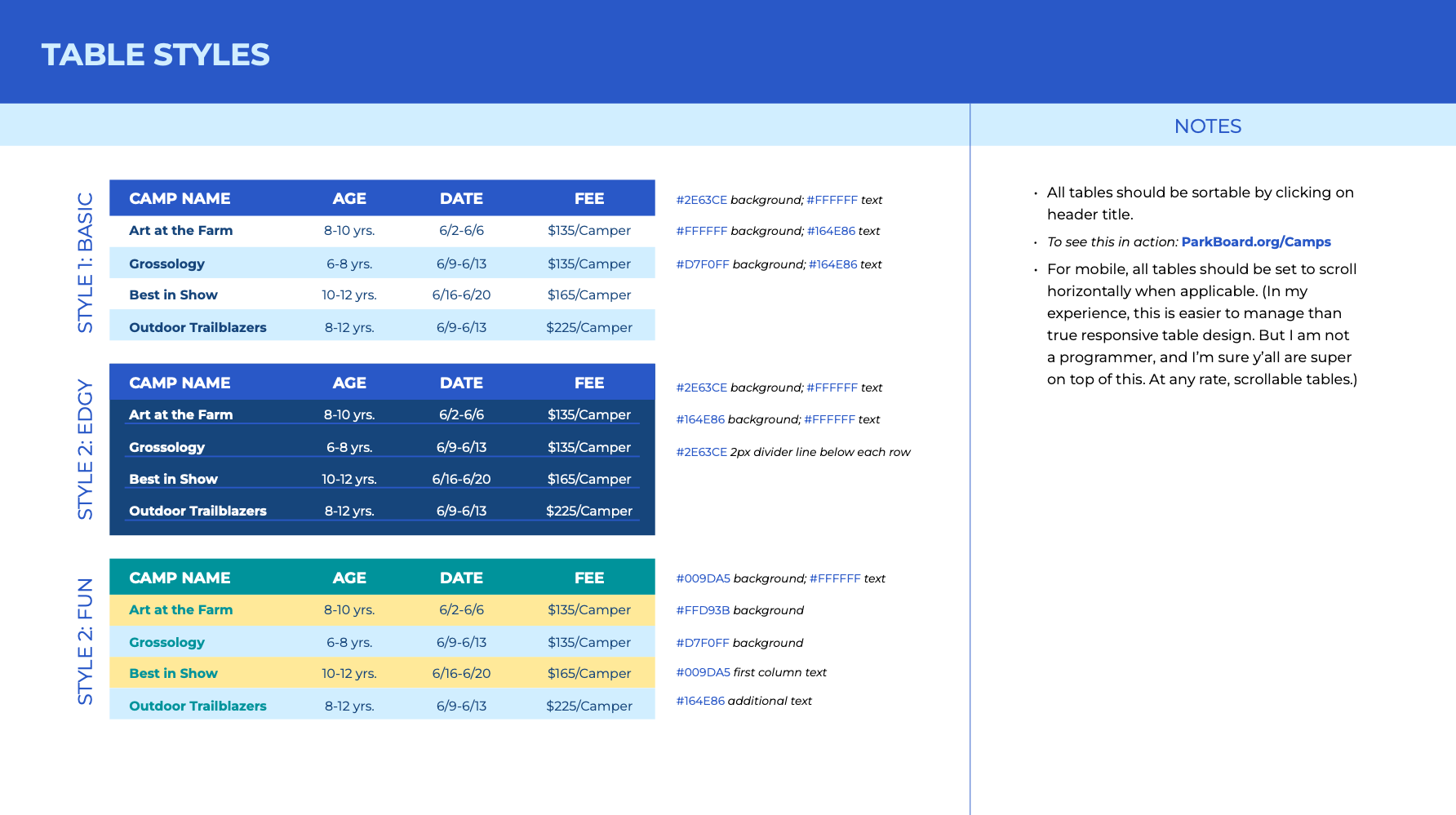The height and width of the screenshot is (815, 1456).
Task: Click the 'To see this in action:' text
Action: pos(1112,241)
